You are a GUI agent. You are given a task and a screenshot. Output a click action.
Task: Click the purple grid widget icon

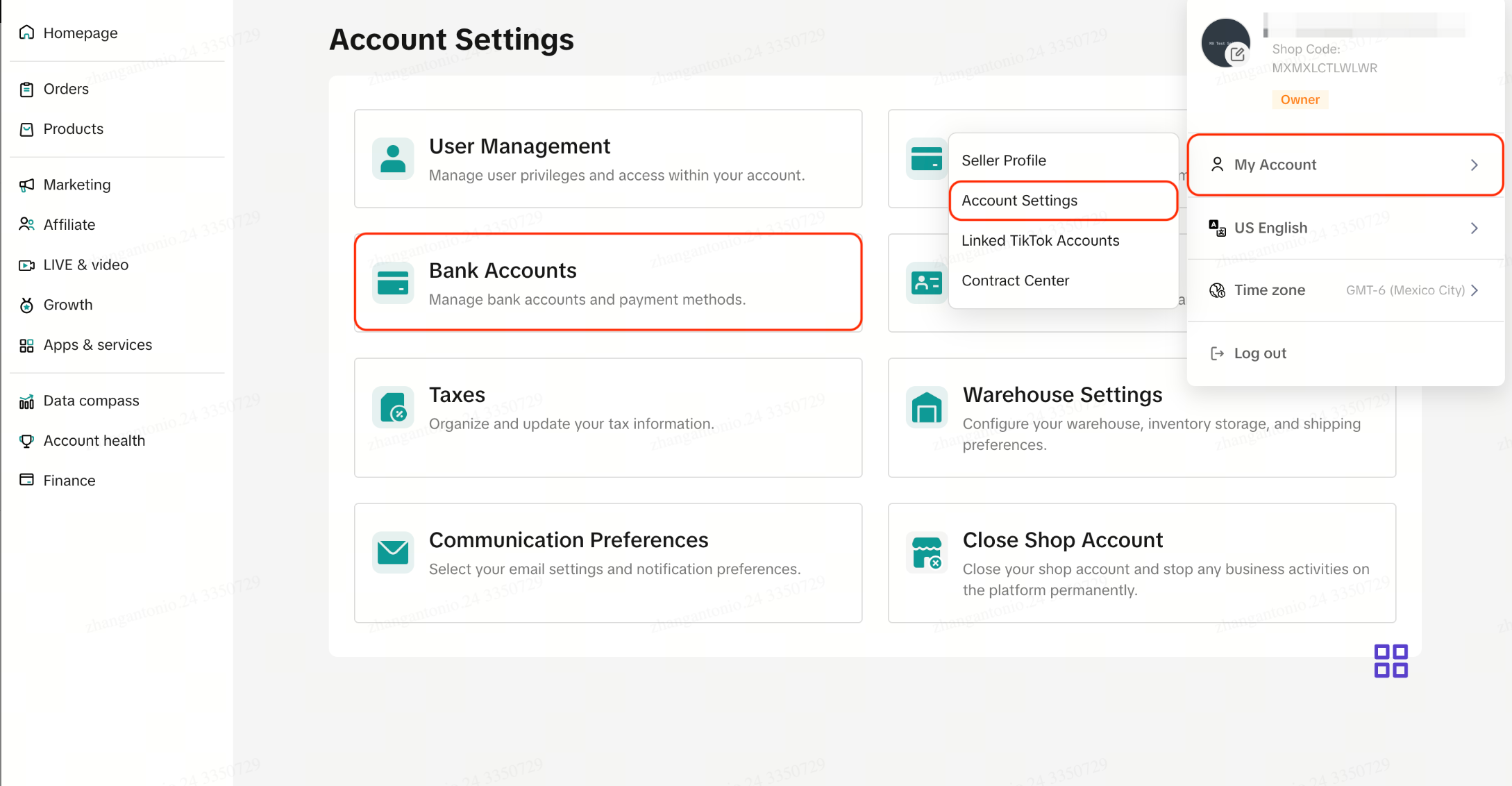[1391, 661]
